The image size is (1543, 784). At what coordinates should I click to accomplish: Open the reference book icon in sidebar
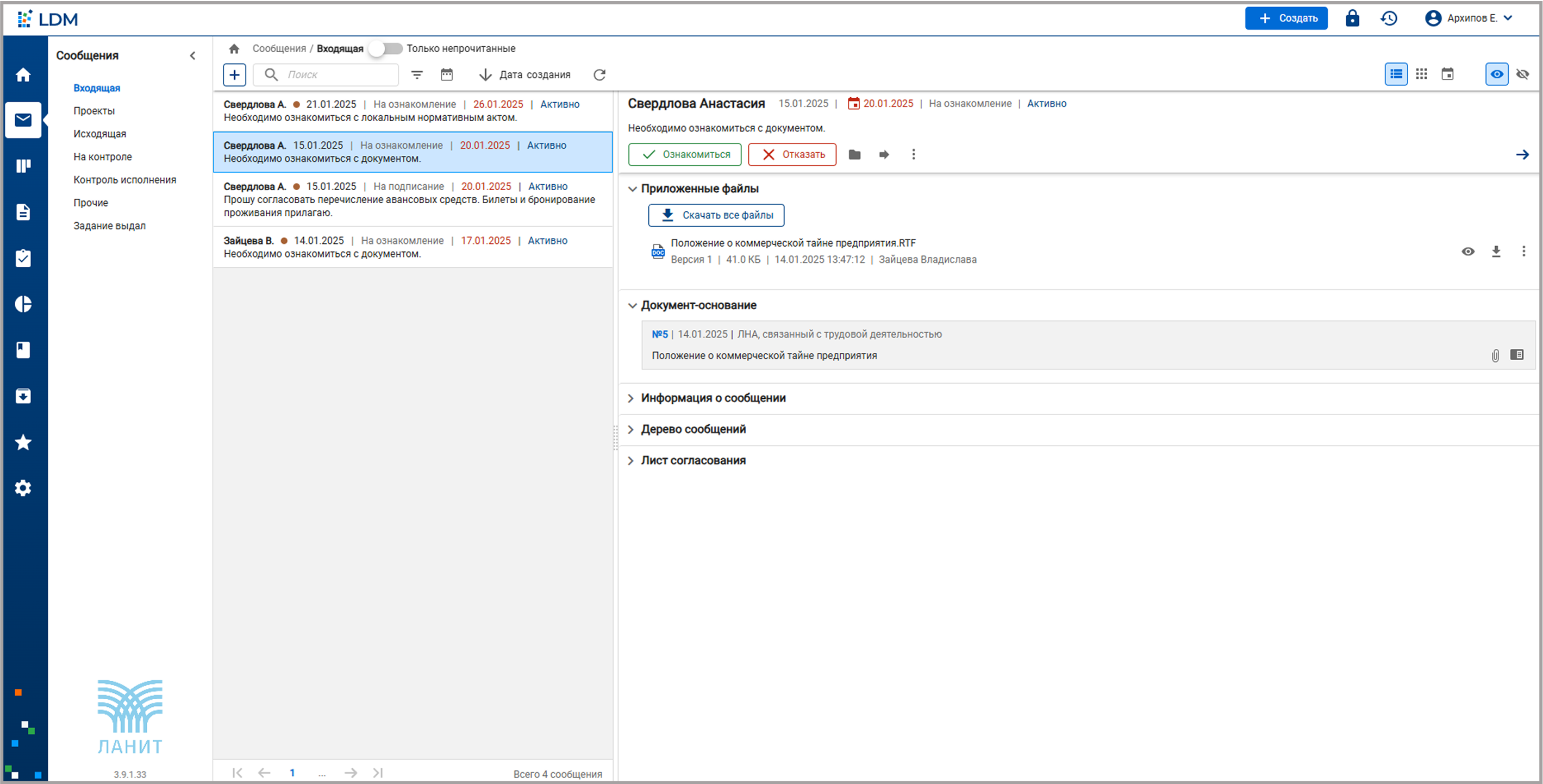pos(23,350)
